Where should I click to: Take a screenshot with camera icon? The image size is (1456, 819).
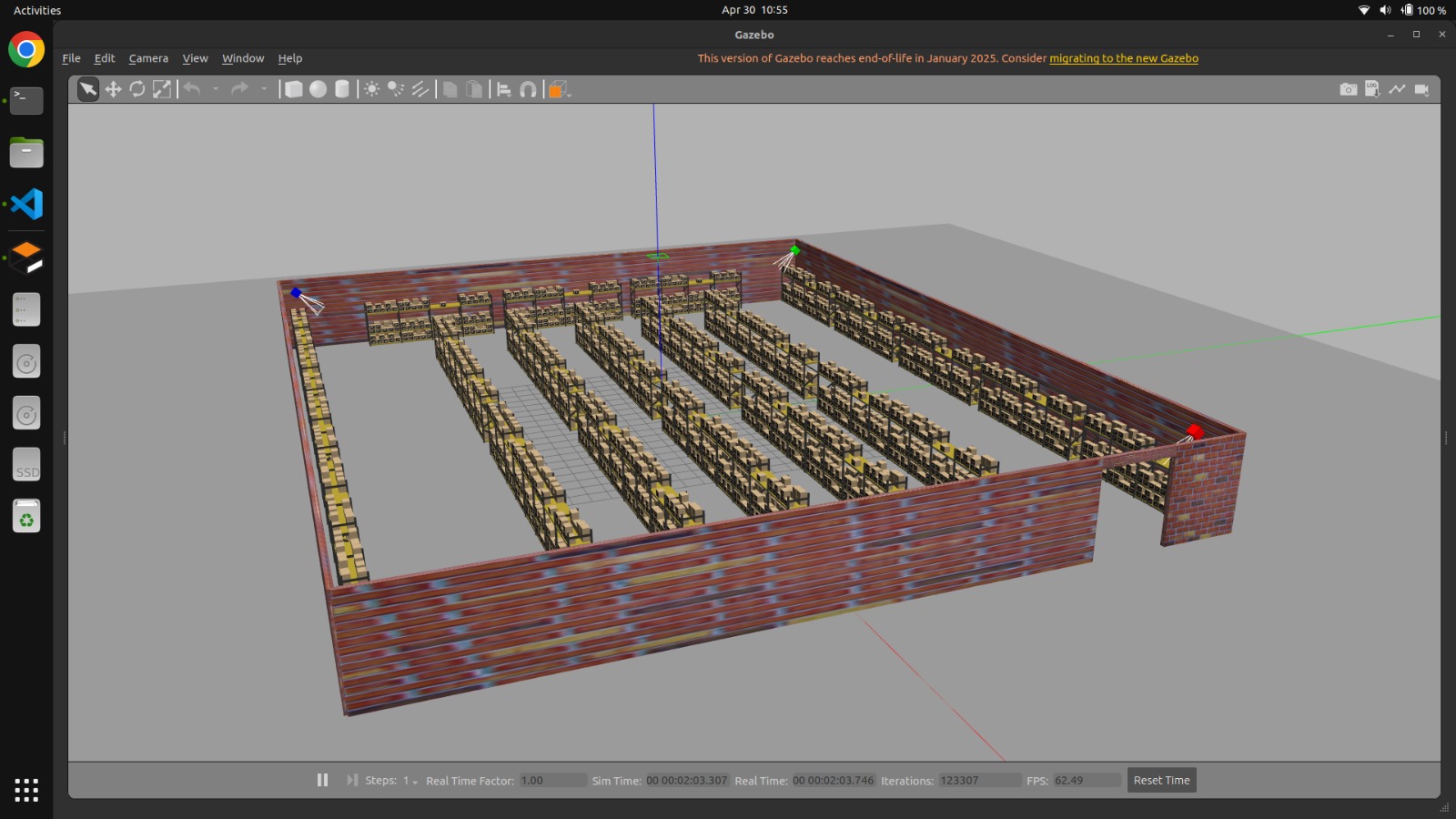click(1348, 89)
